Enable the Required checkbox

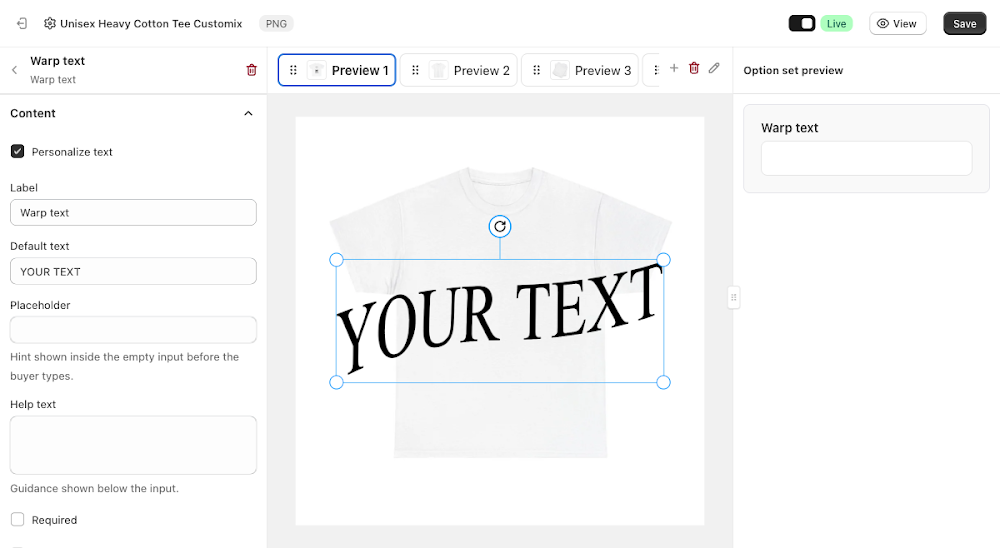pyautogui.click(x=17, y=519)
